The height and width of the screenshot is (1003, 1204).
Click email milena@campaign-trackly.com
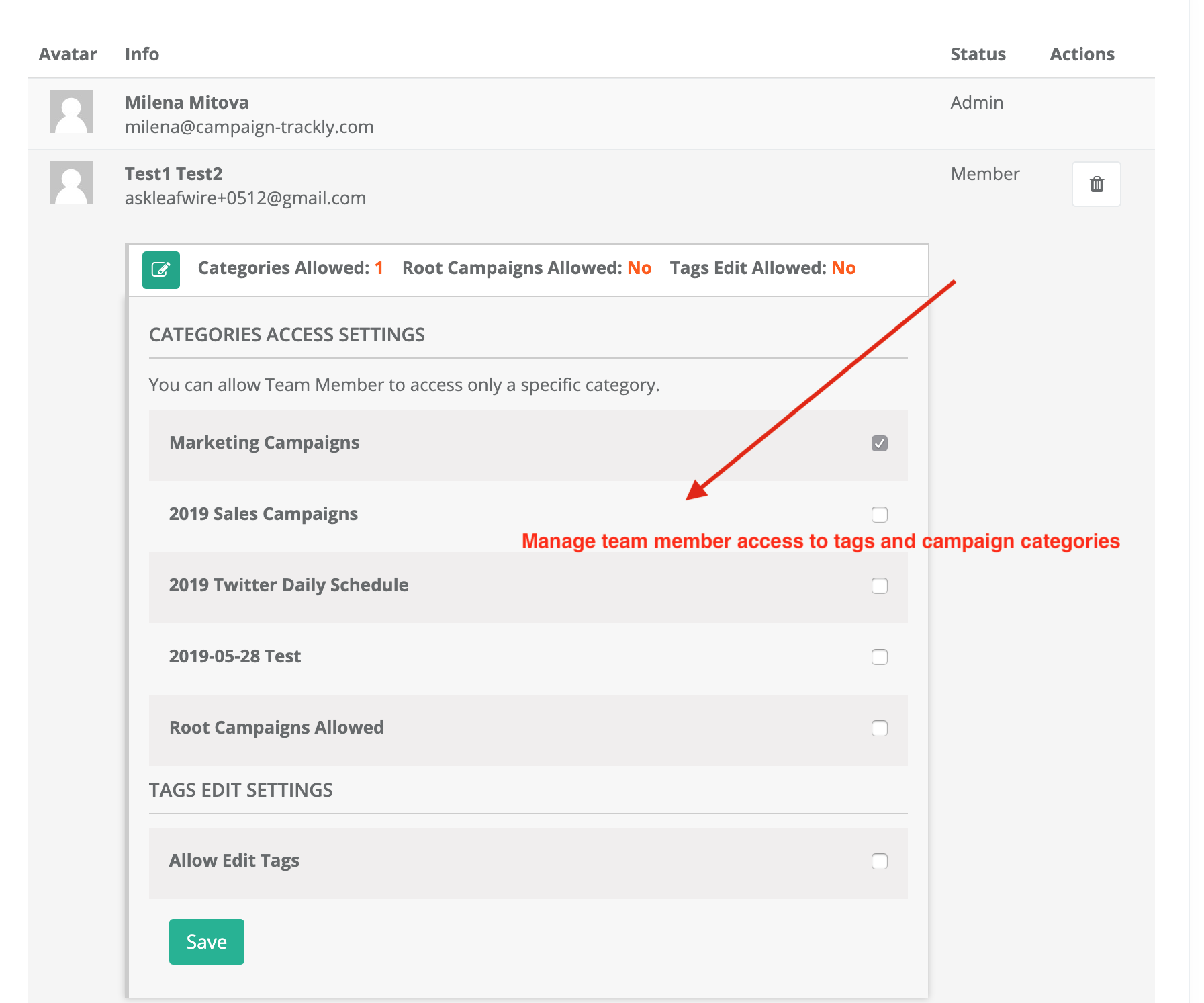(x=249, y=127)
